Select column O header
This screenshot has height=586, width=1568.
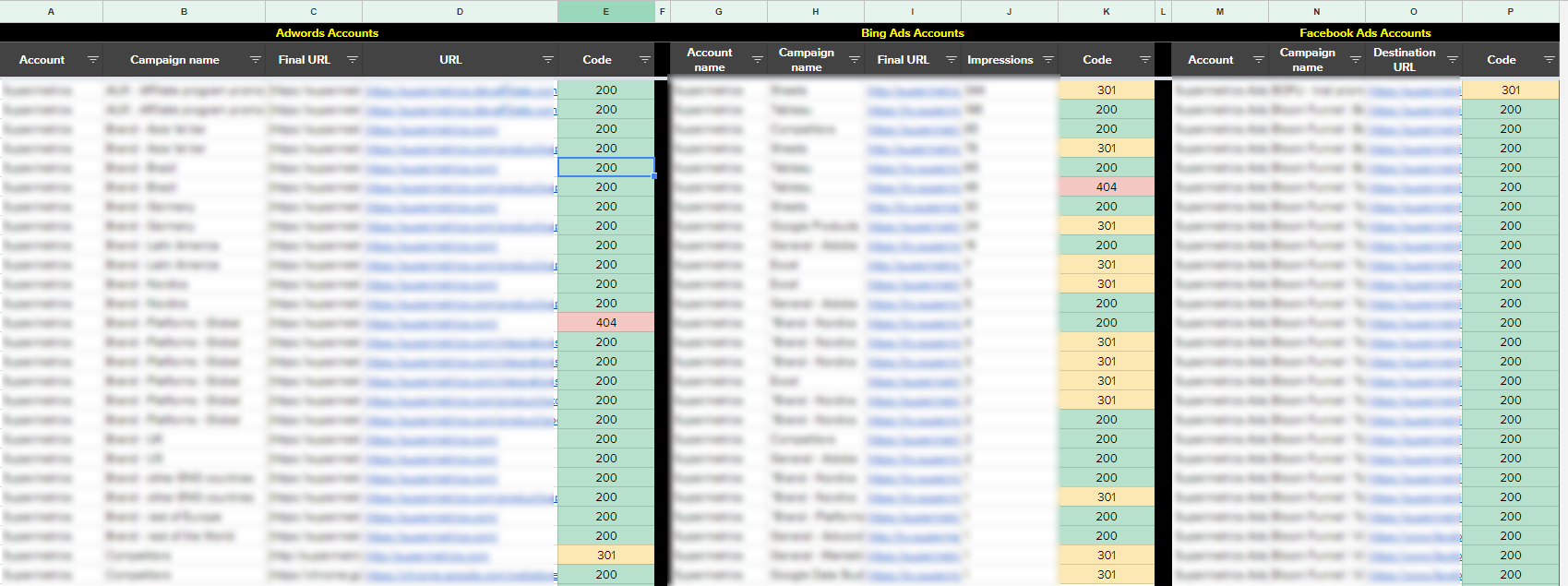(x=1414, y=12)
